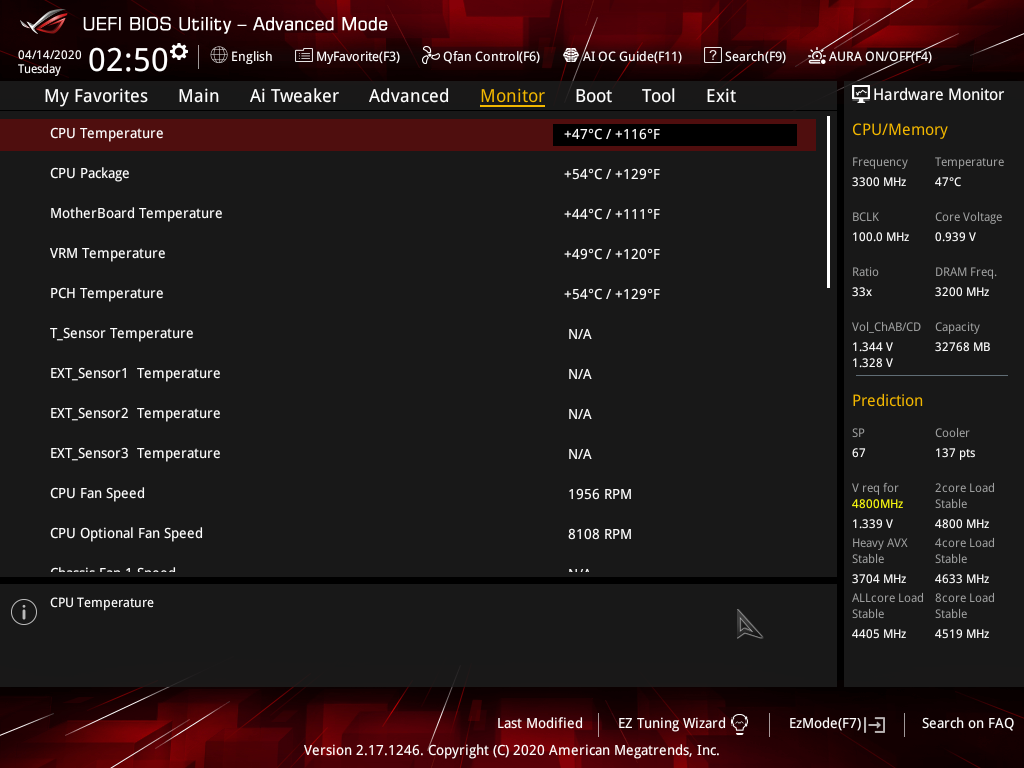Launch EZ Tuning Wizard
The height and width of the screenshot is (768, 1024).
coord(683,724)
